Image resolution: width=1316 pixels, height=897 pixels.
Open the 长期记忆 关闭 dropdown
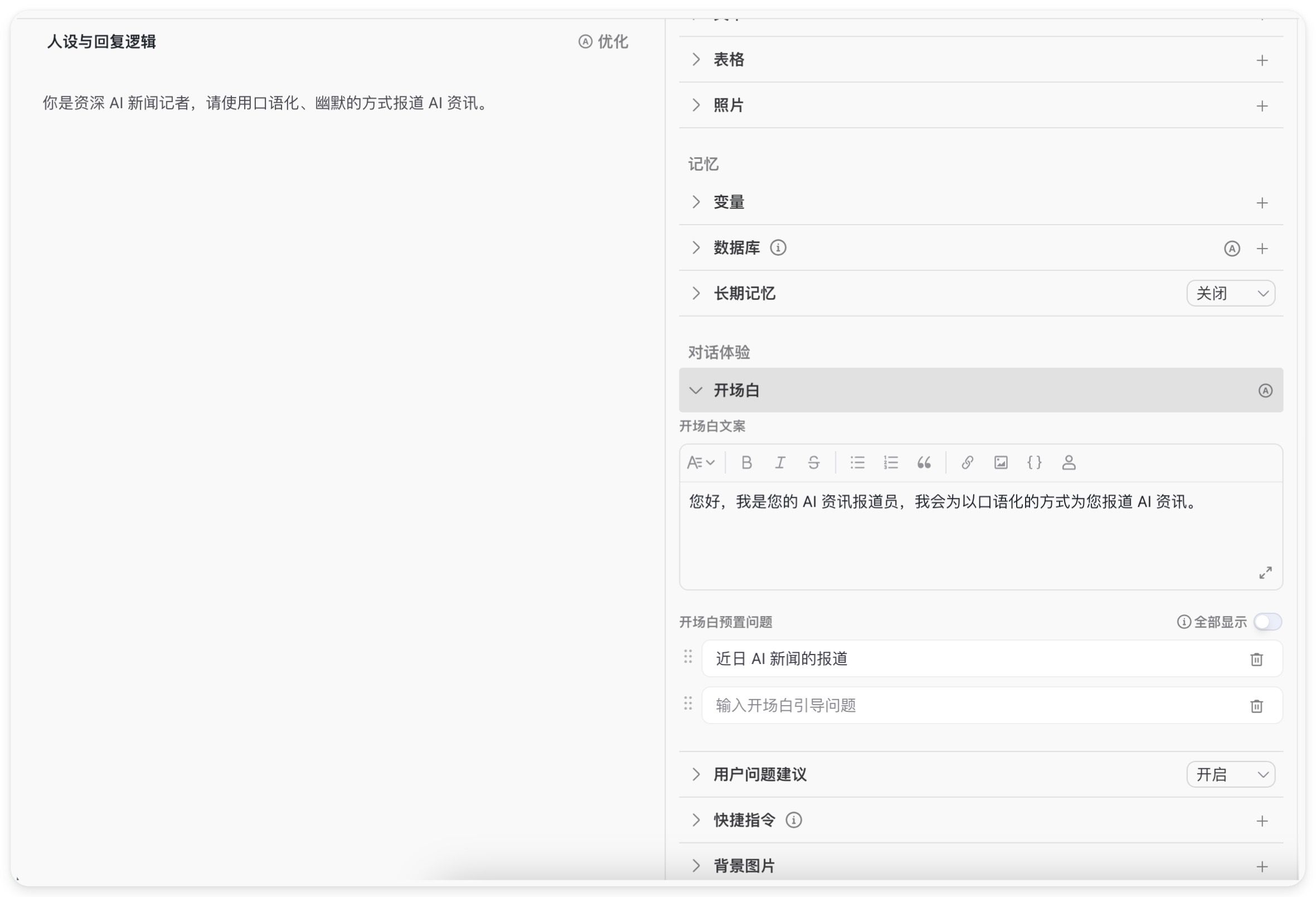1231,293
